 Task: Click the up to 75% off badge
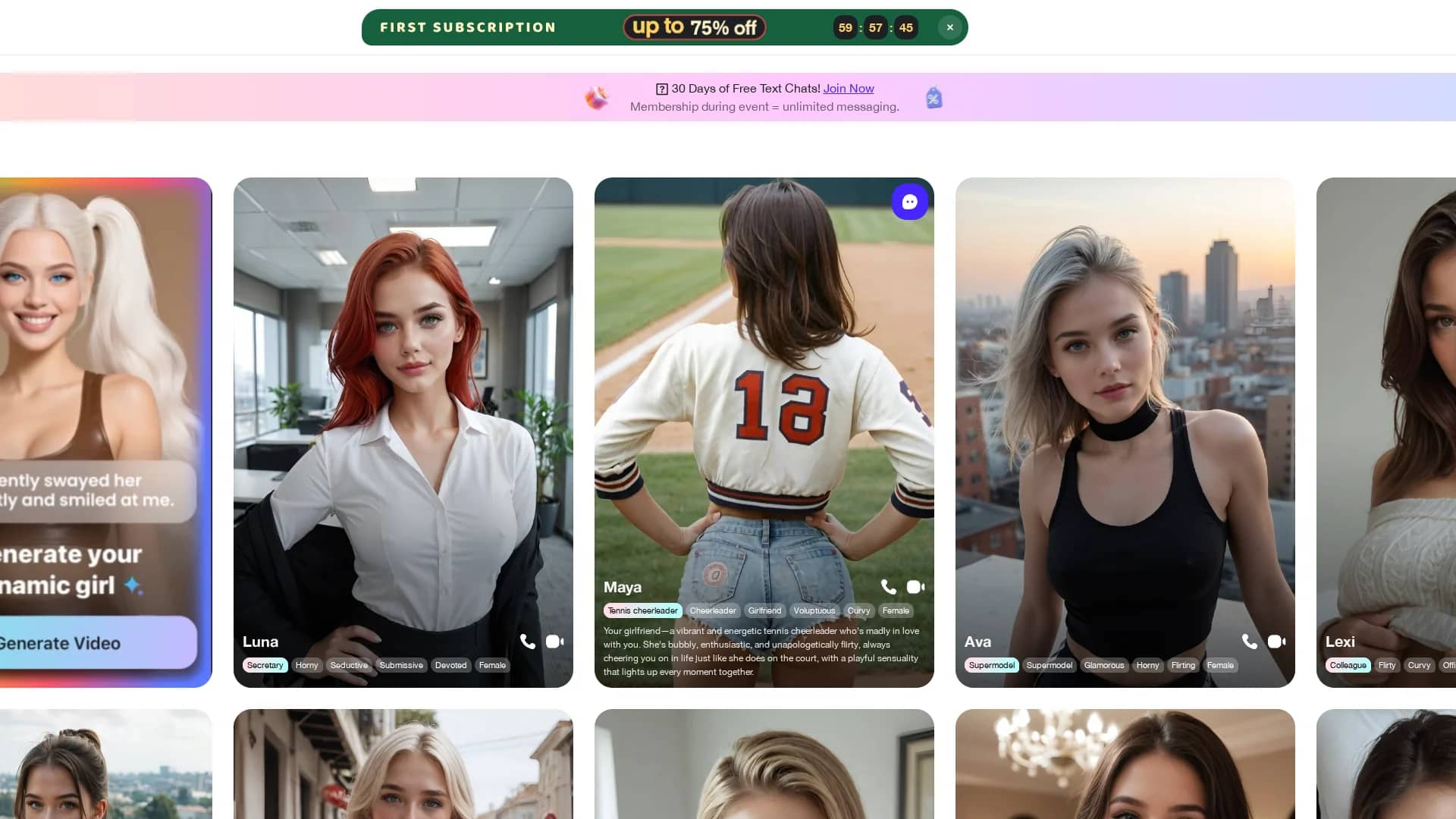695,27
